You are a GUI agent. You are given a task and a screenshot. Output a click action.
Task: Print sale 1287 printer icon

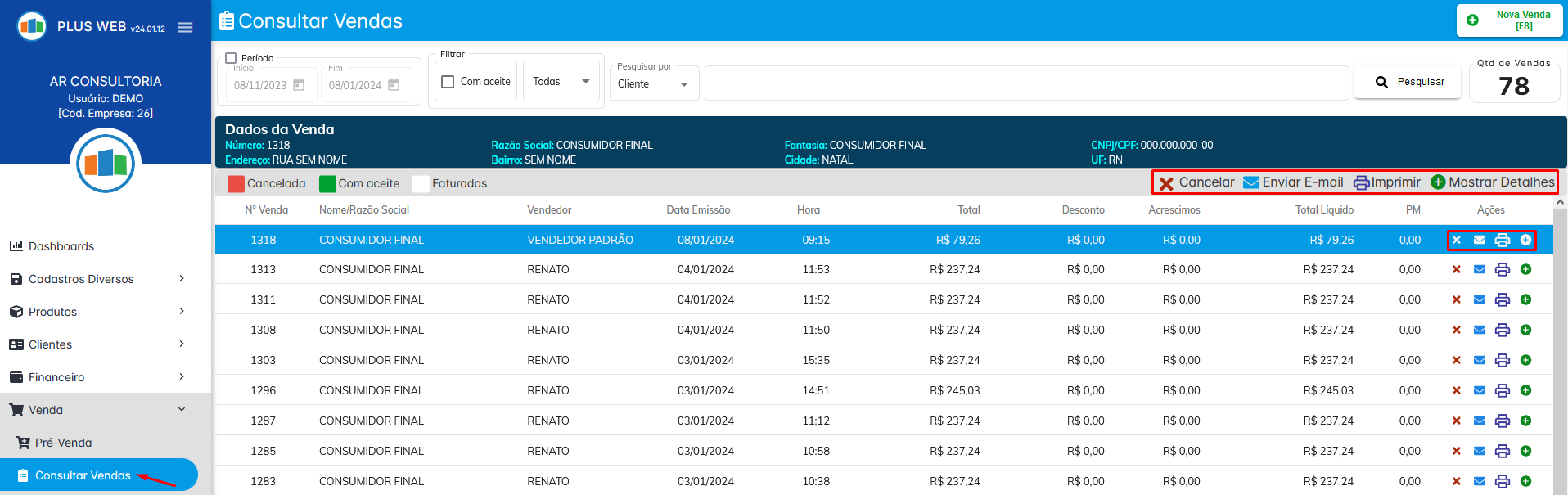1502,421
